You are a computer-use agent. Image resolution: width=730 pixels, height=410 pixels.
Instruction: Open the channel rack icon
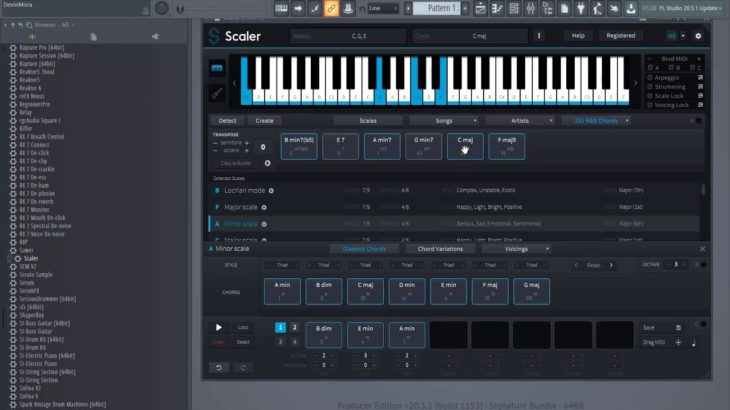coord(514,8)
